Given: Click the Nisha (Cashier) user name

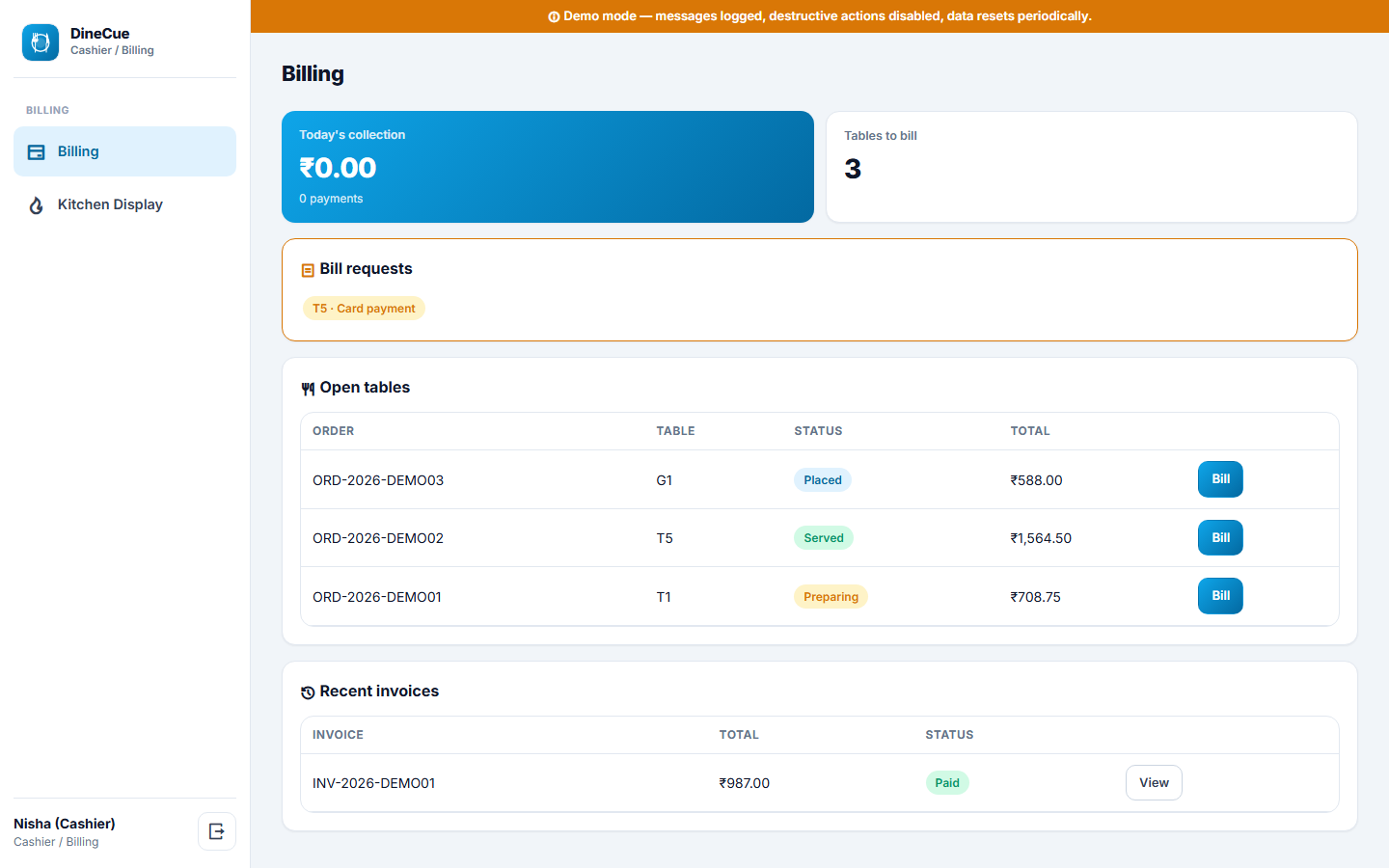Looking at the screenshot, I should [x=65, y=824].
